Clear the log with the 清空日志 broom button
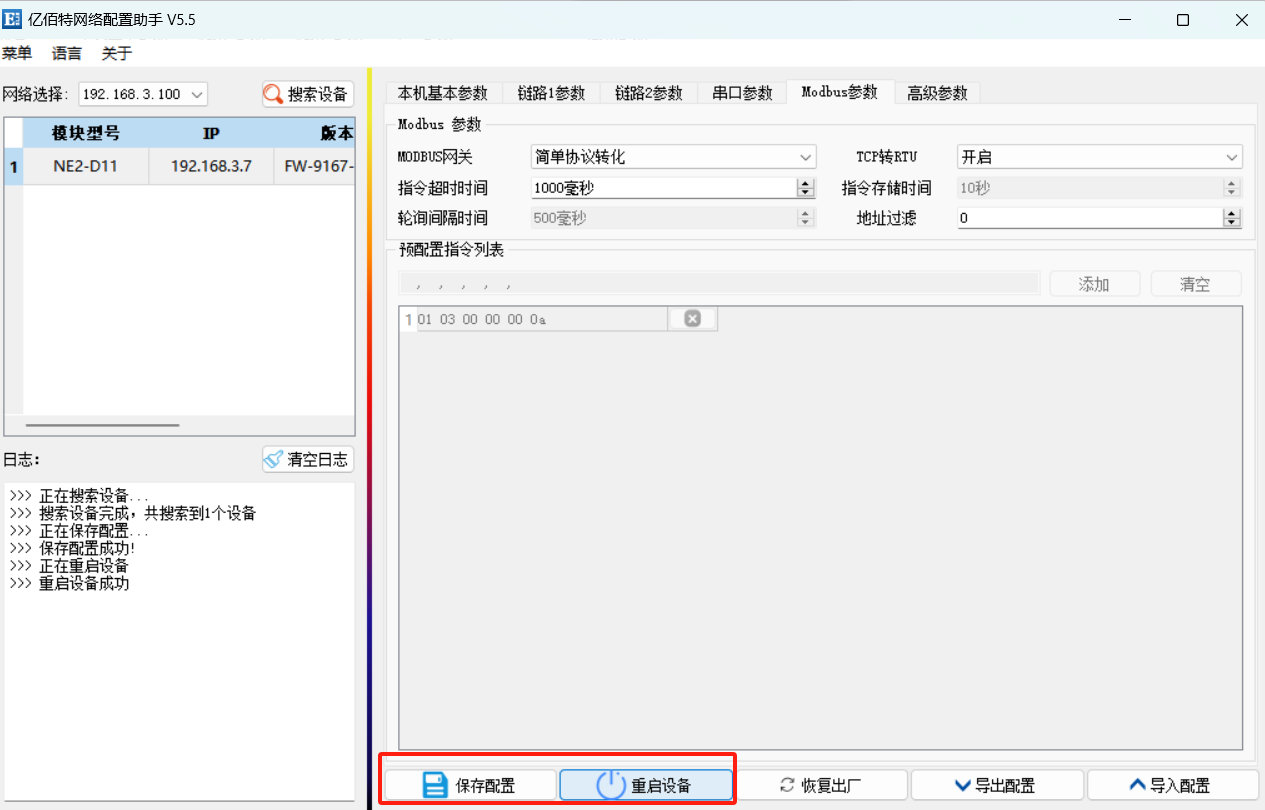The width and height of the screenshot is (1265, 810). [307, 460]
